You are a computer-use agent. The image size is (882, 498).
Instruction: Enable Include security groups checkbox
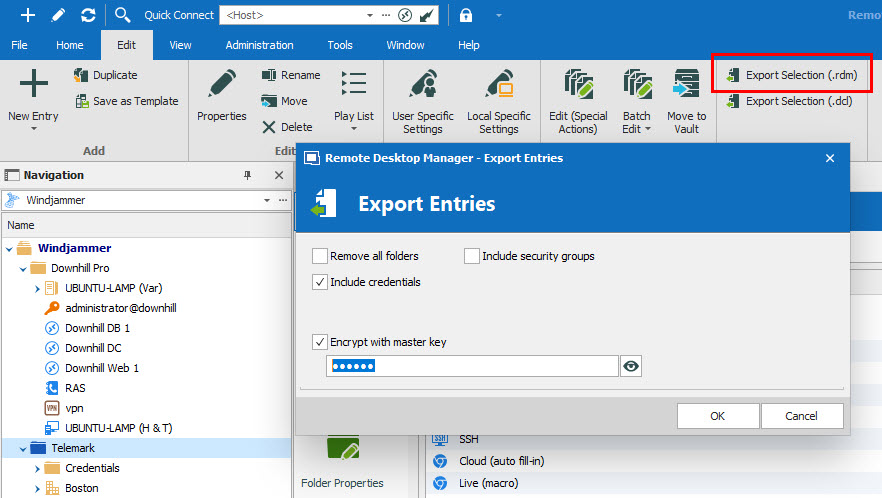[472, 256]
